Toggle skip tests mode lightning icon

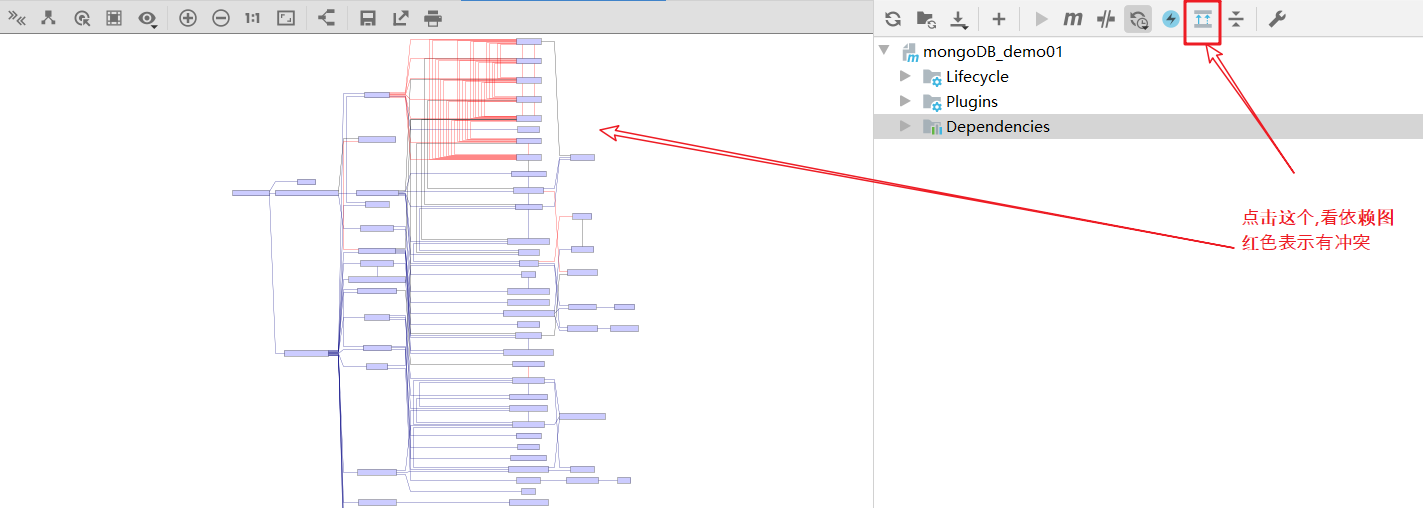pyautogui.click(x=1171, y=18)
